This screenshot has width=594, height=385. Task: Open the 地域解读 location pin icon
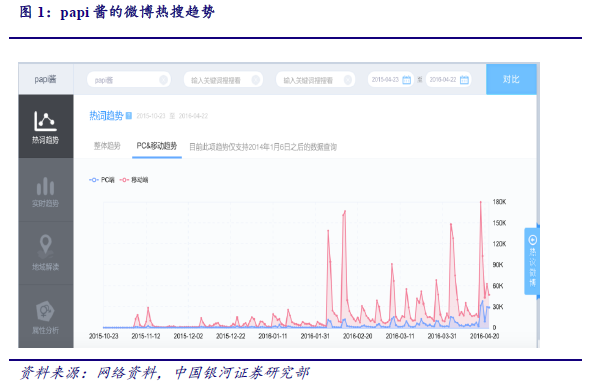(45, 246)
